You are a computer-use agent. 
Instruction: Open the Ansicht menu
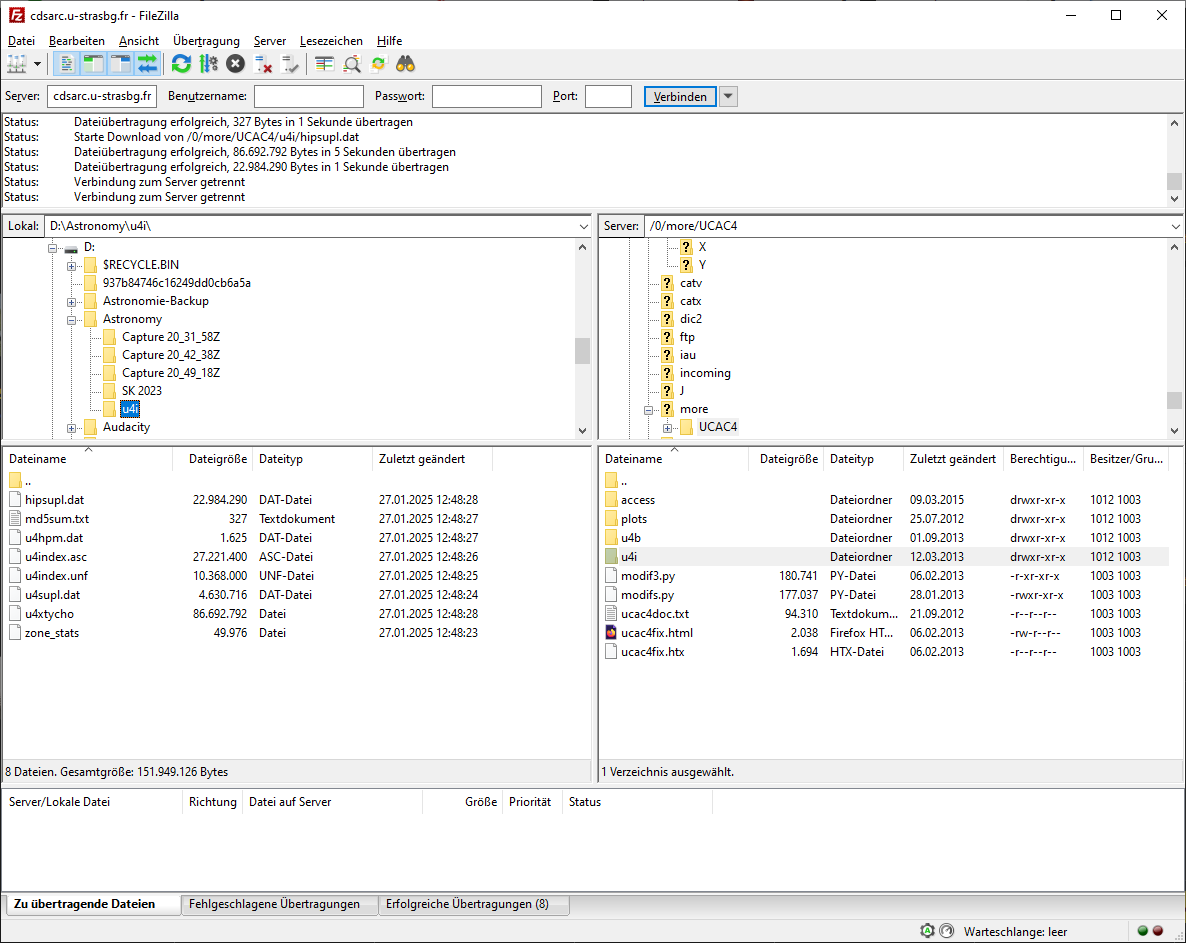(138, 41)
